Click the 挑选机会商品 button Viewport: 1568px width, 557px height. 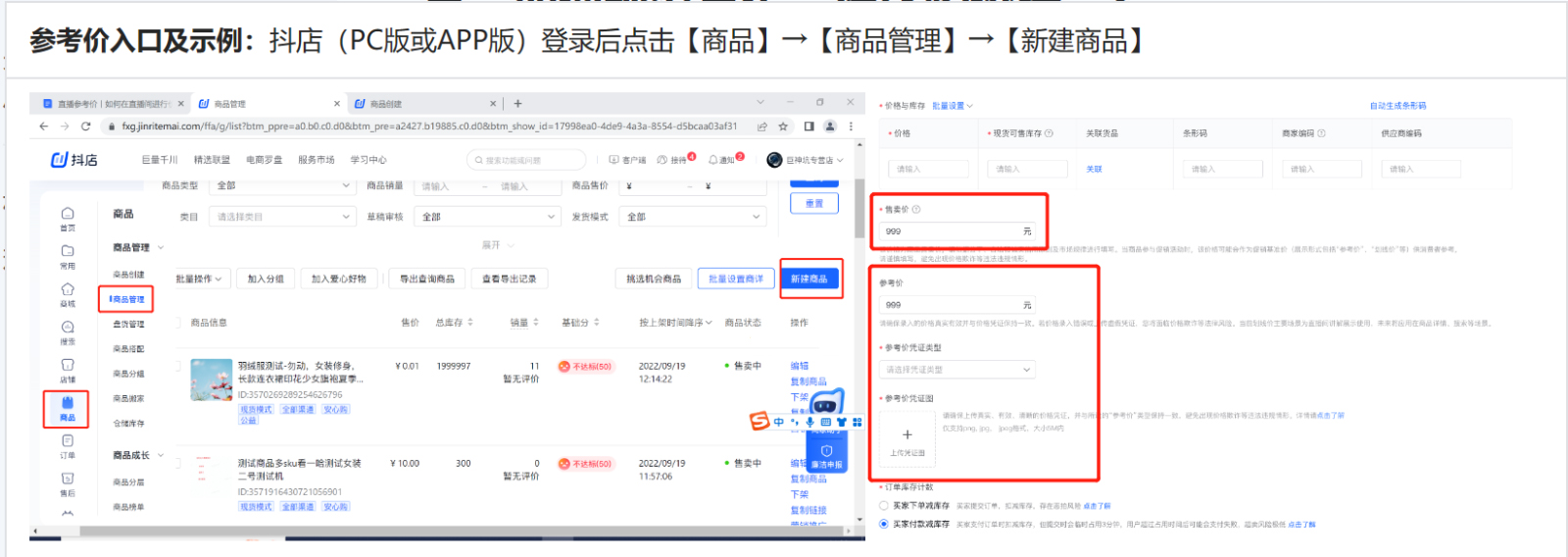click(654, 279)
